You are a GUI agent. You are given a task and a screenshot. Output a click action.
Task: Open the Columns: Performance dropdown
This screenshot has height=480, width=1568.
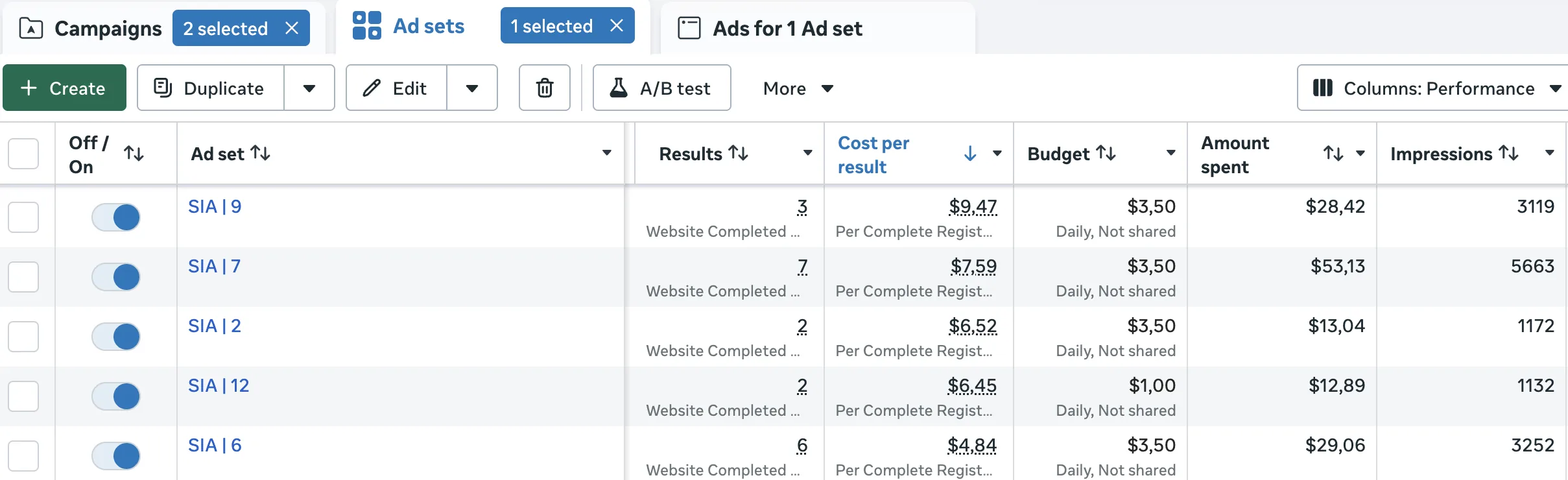click(1432, 88)
